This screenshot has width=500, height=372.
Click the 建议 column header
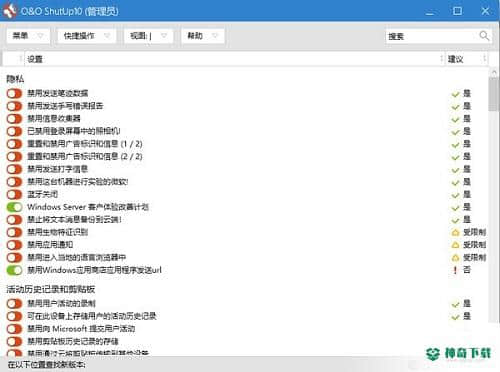coord(466,59)
